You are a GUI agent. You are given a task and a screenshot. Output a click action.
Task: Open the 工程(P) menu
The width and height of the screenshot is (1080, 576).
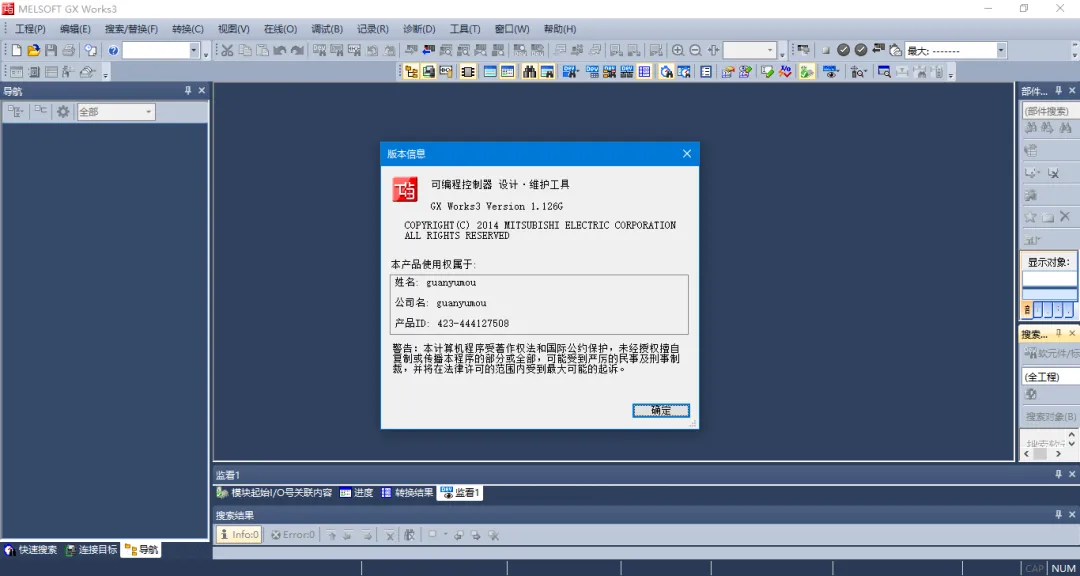click(30, 29)
